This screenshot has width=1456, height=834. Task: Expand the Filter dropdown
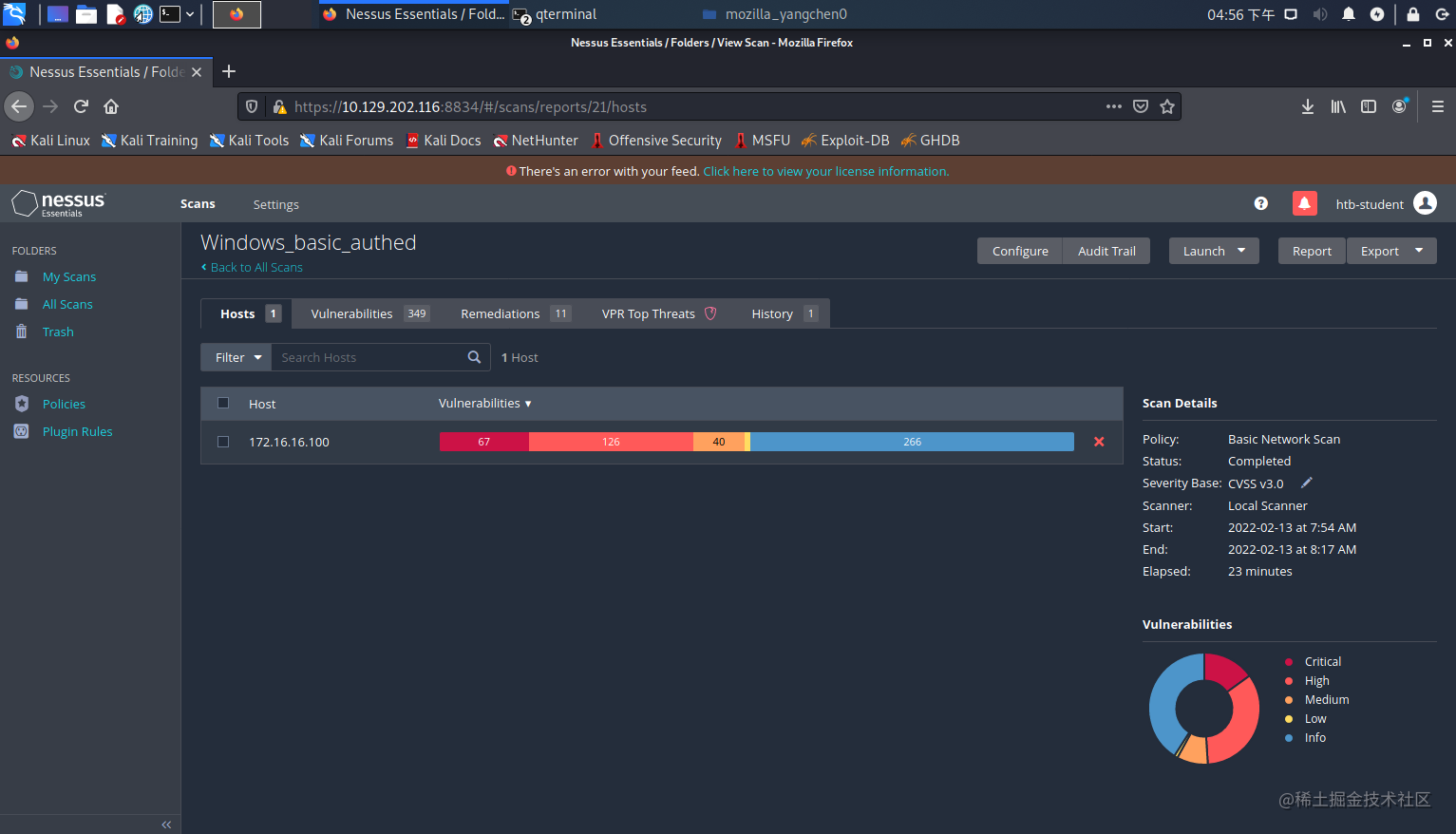[236, 357]
